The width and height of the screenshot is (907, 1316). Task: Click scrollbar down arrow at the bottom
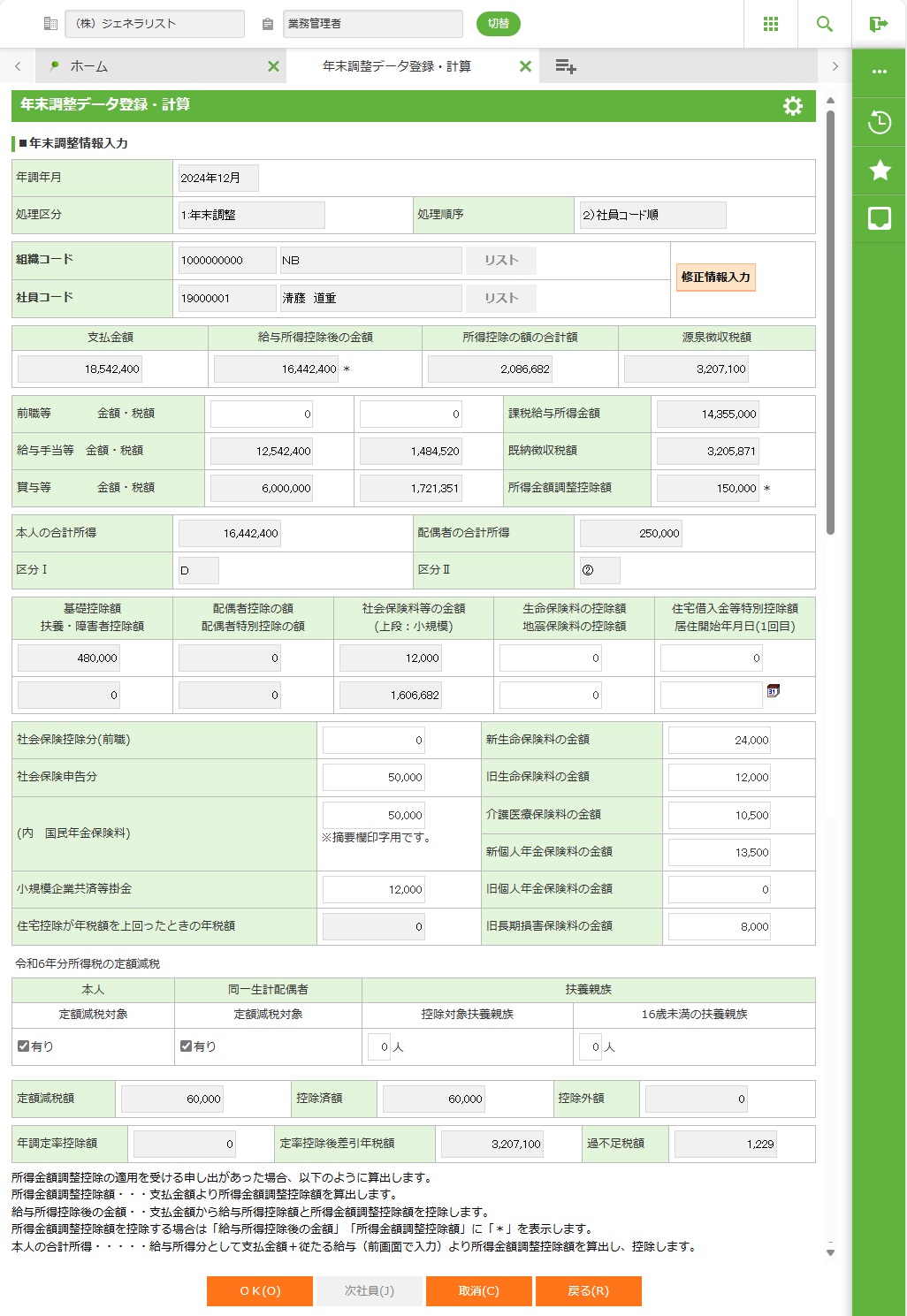pos(830,1251)
